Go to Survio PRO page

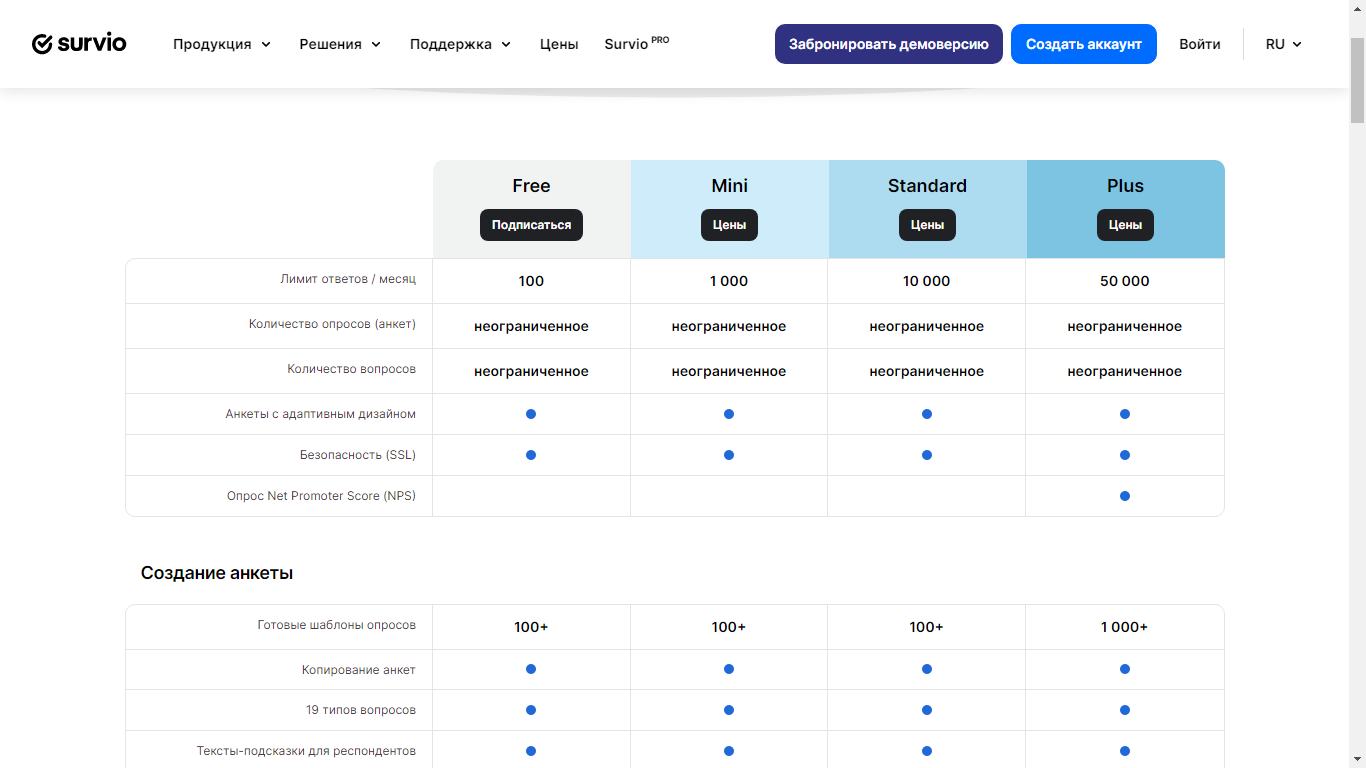pos(636,44)
